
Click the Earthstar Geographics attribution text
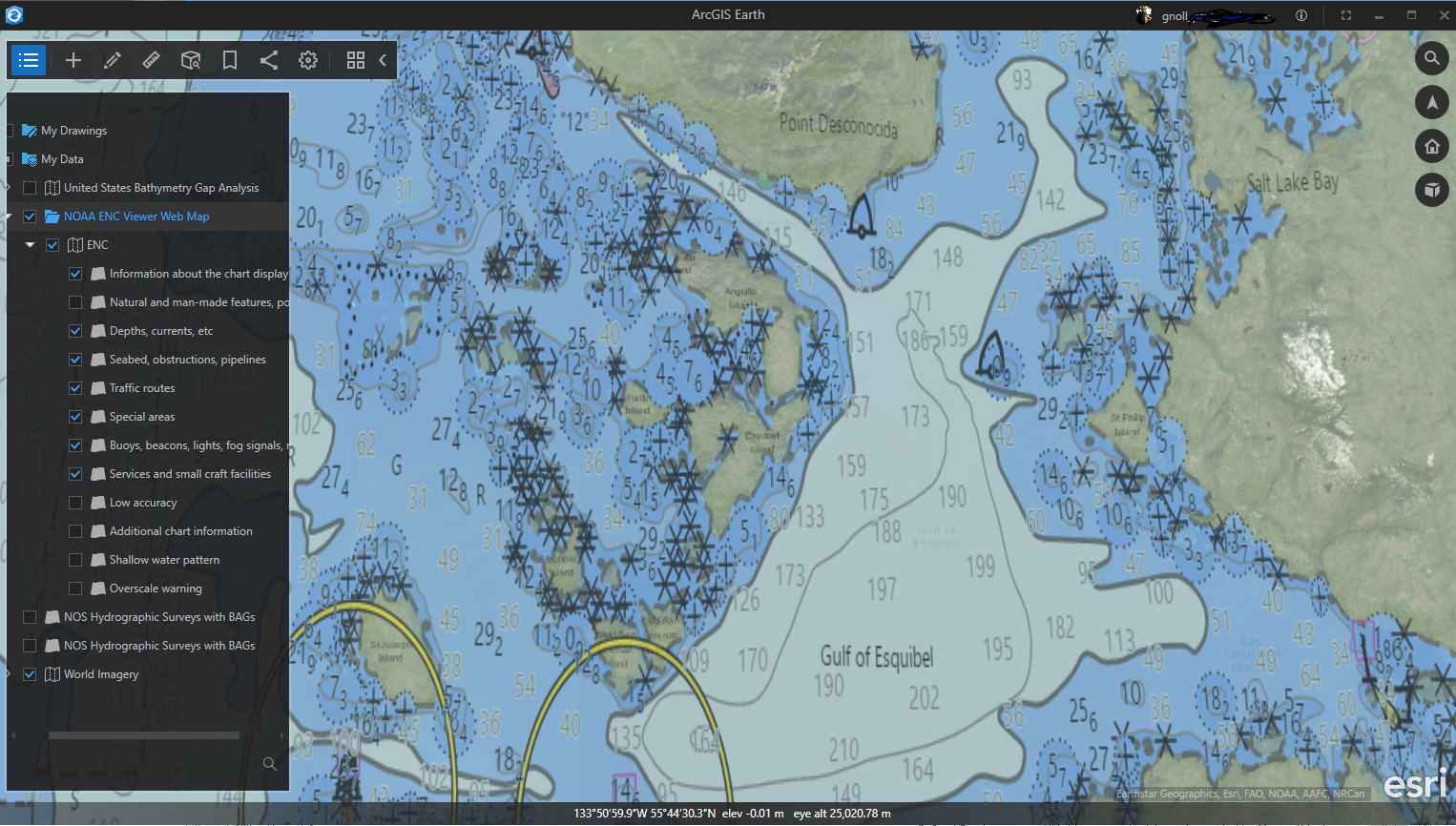pyautogui.click(x=1240, y=794)
